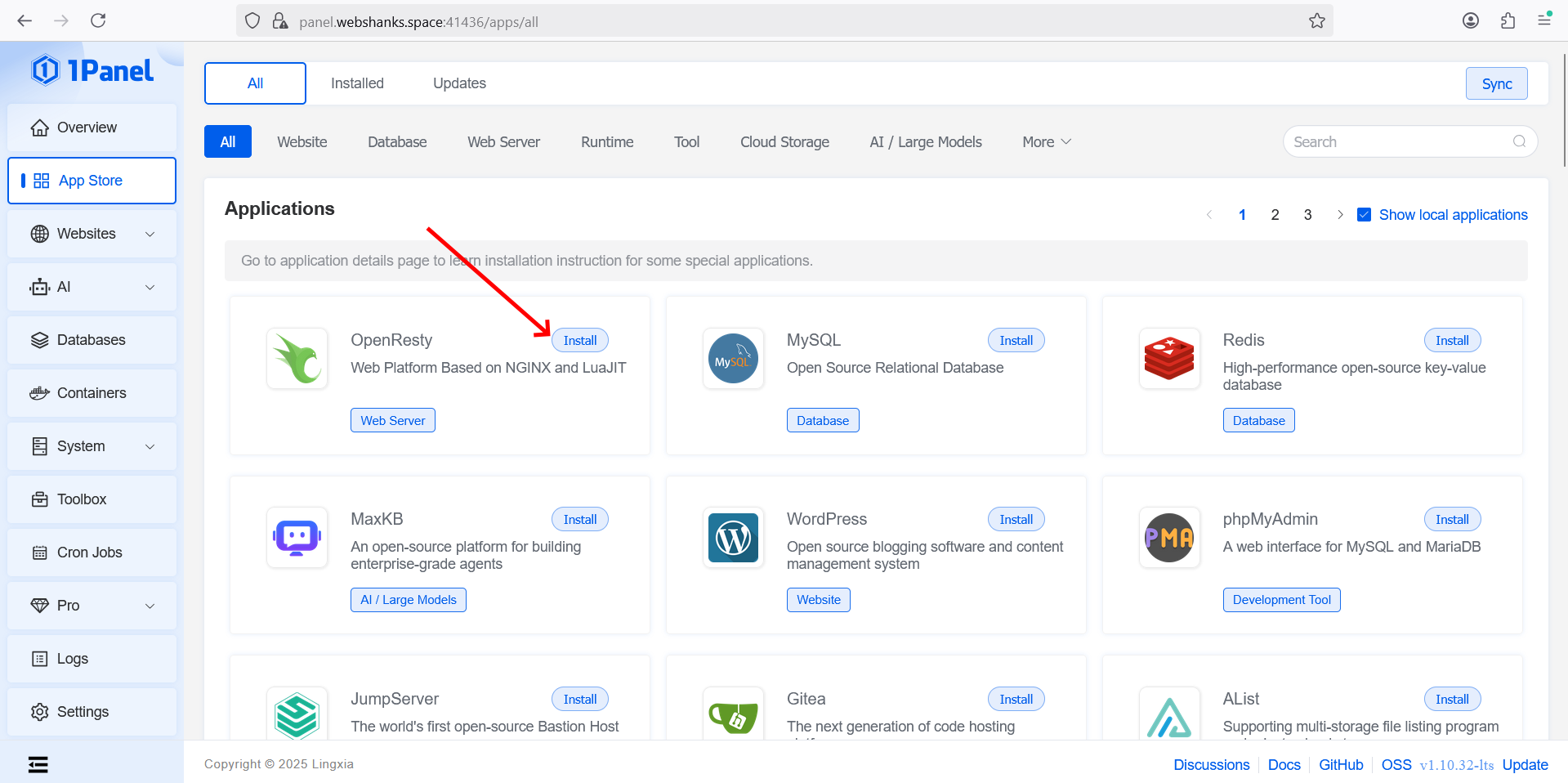This screenshot has width=1568, height=783.
Task: Bookmark this page with the star
Action: (x=1316, y=21)
